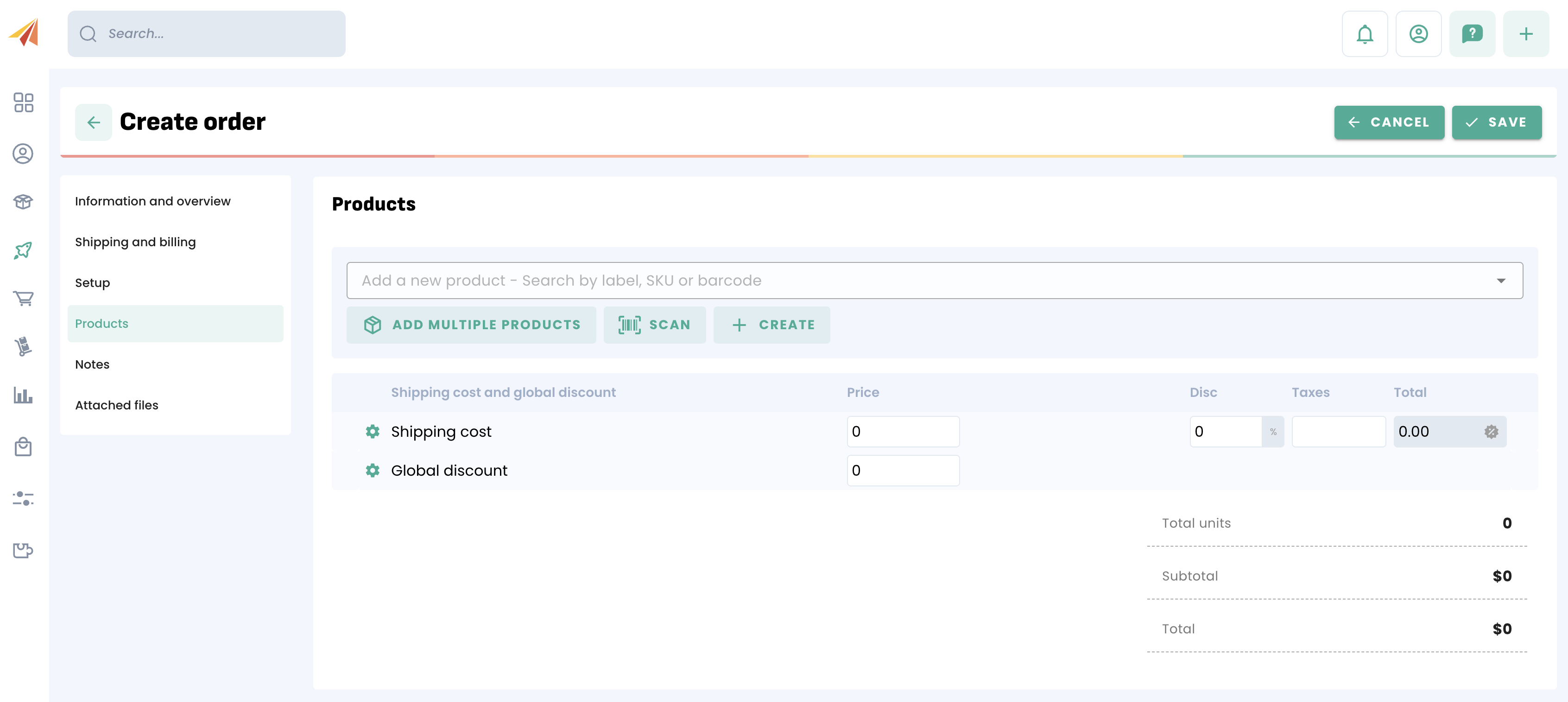
Task: Click the Shipping cost gear icon
Action: (373, 432)
